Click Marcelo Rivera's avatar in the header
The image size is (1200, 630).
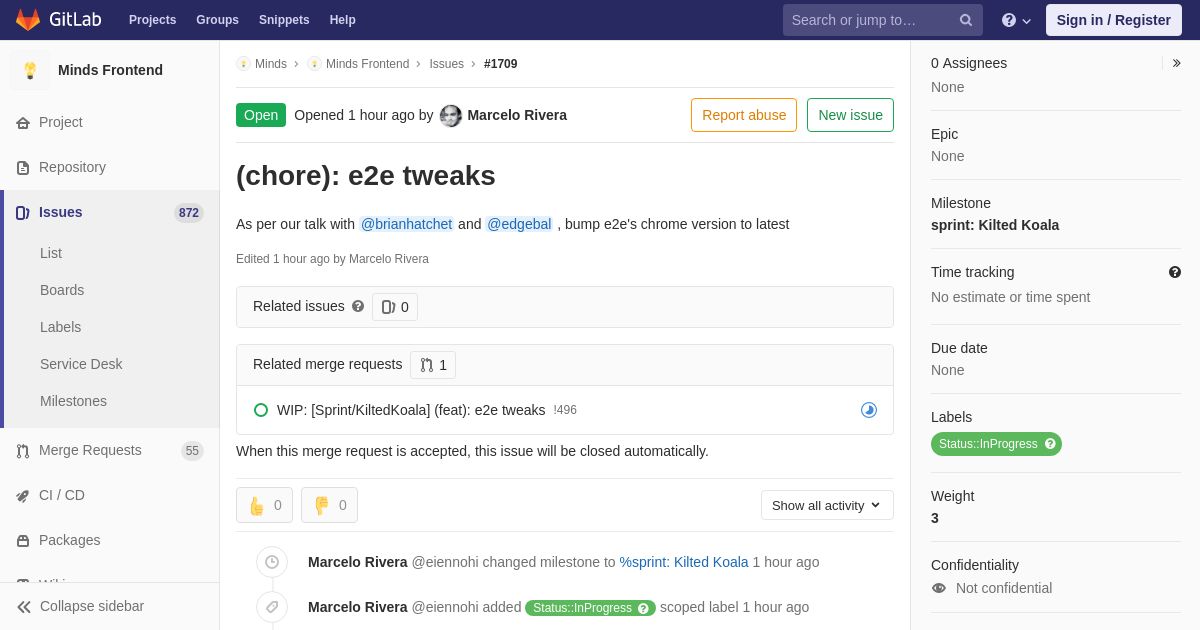[x=451, y=115]
